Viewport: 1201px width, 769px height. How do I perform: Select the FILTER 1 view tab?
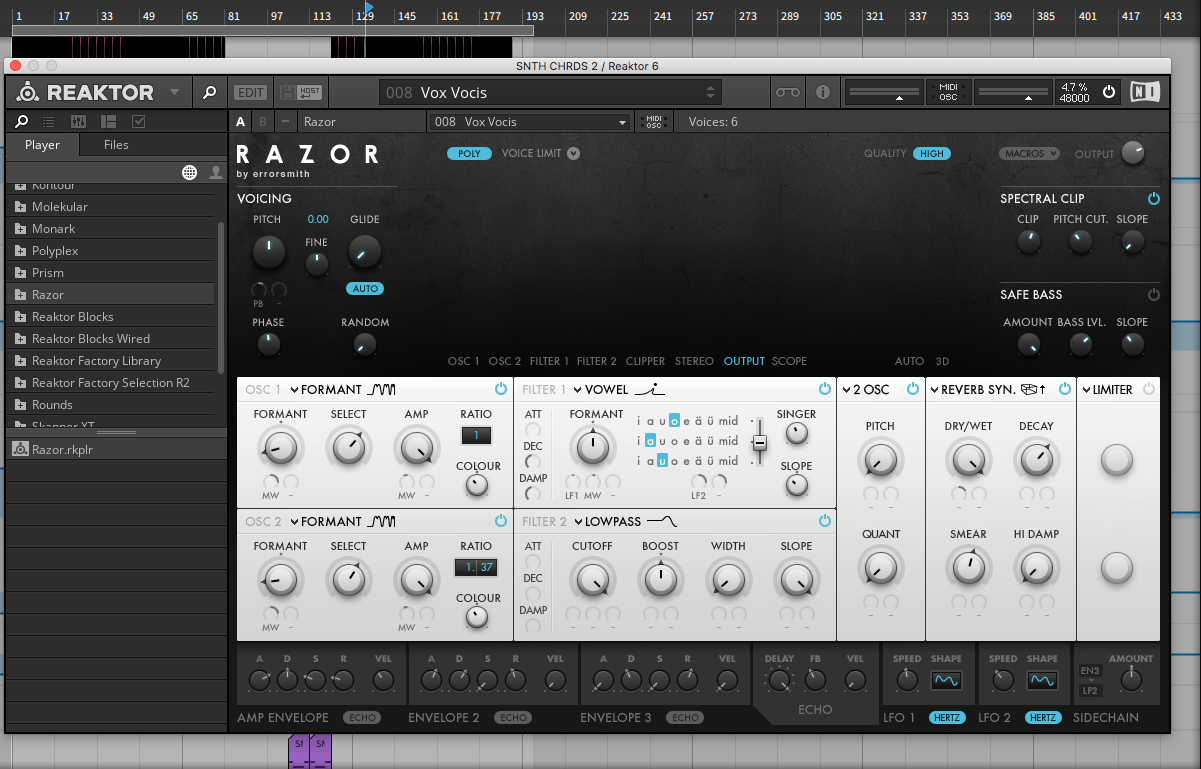tap(550, 361)
